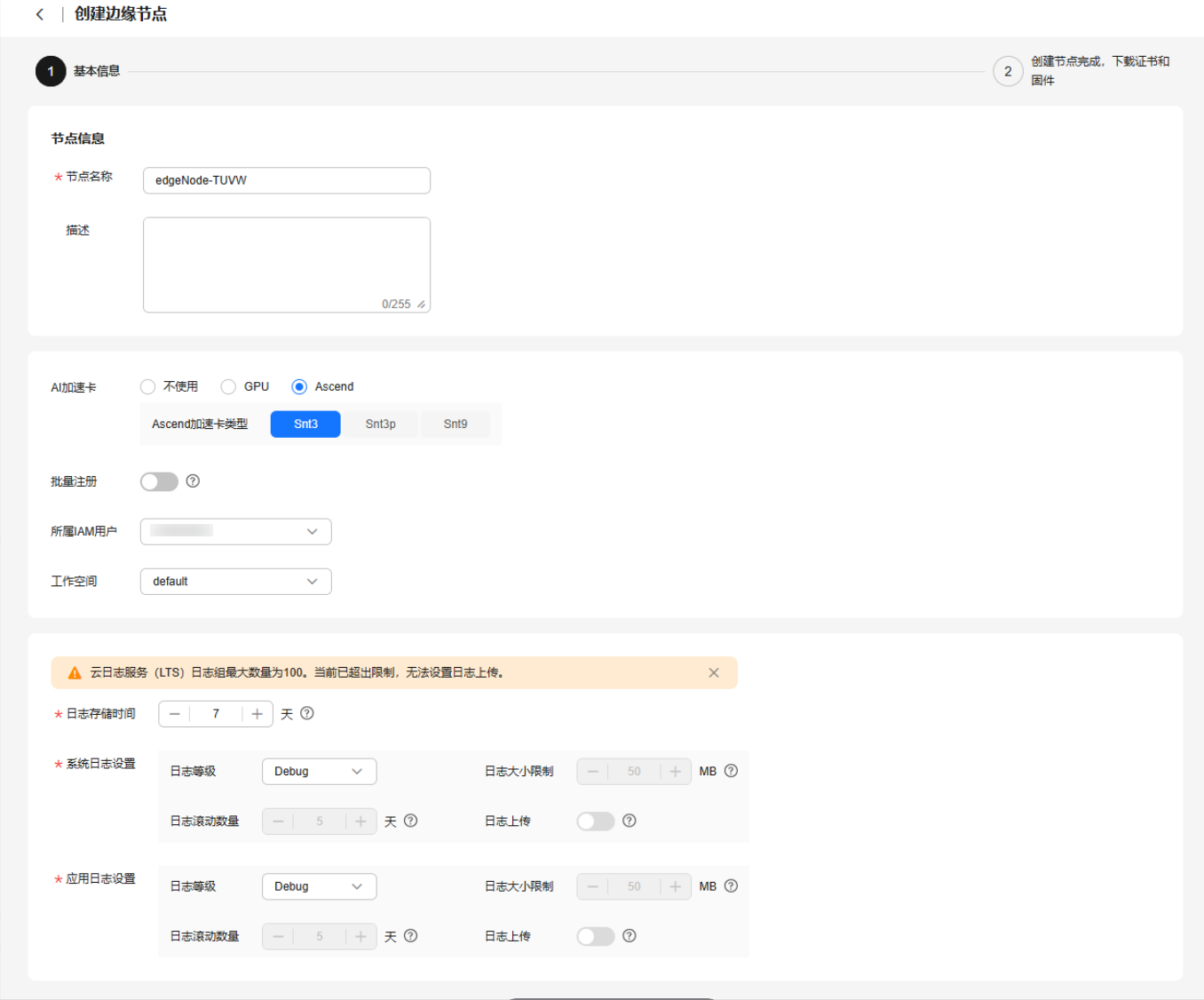Increase 日志存储时间 with plus button

click(x=257, y=714)
